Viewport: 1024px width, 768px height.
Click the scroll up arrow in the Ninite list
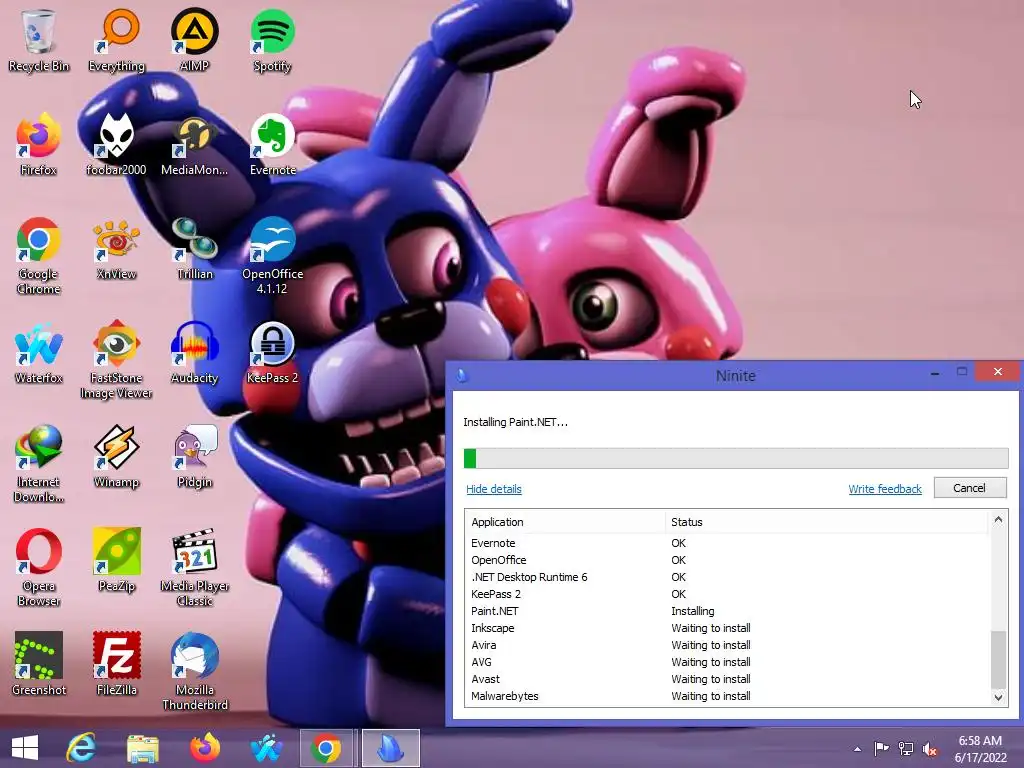[998, 520]
